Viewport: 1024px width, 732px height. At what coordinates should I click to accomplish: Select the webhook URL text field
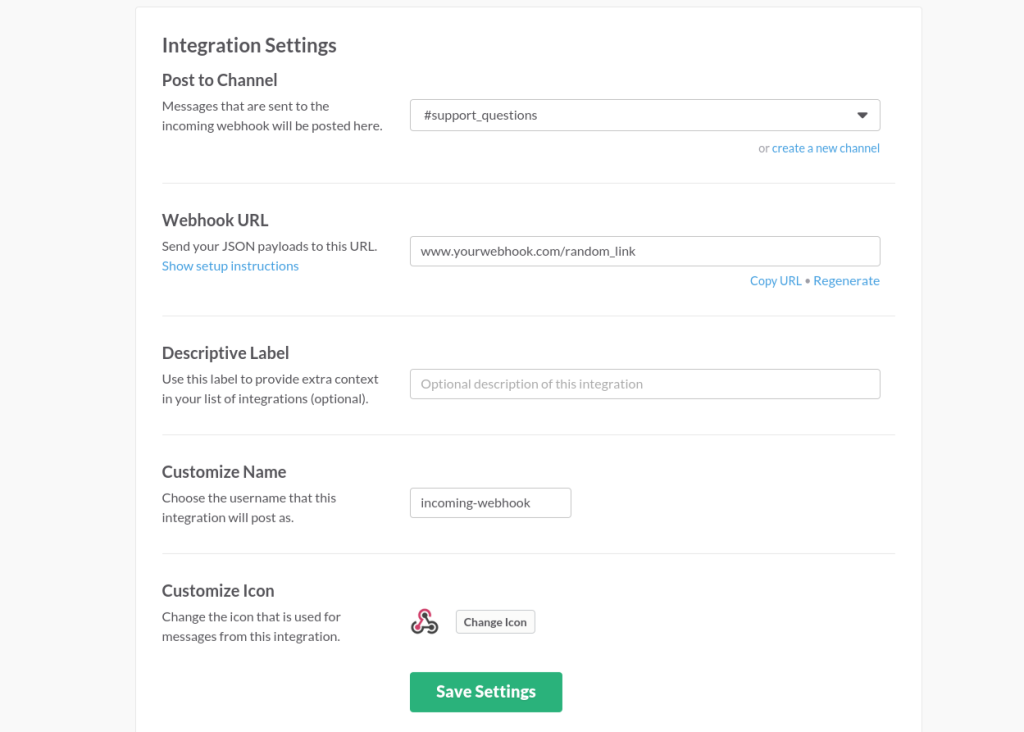point(645,251)
